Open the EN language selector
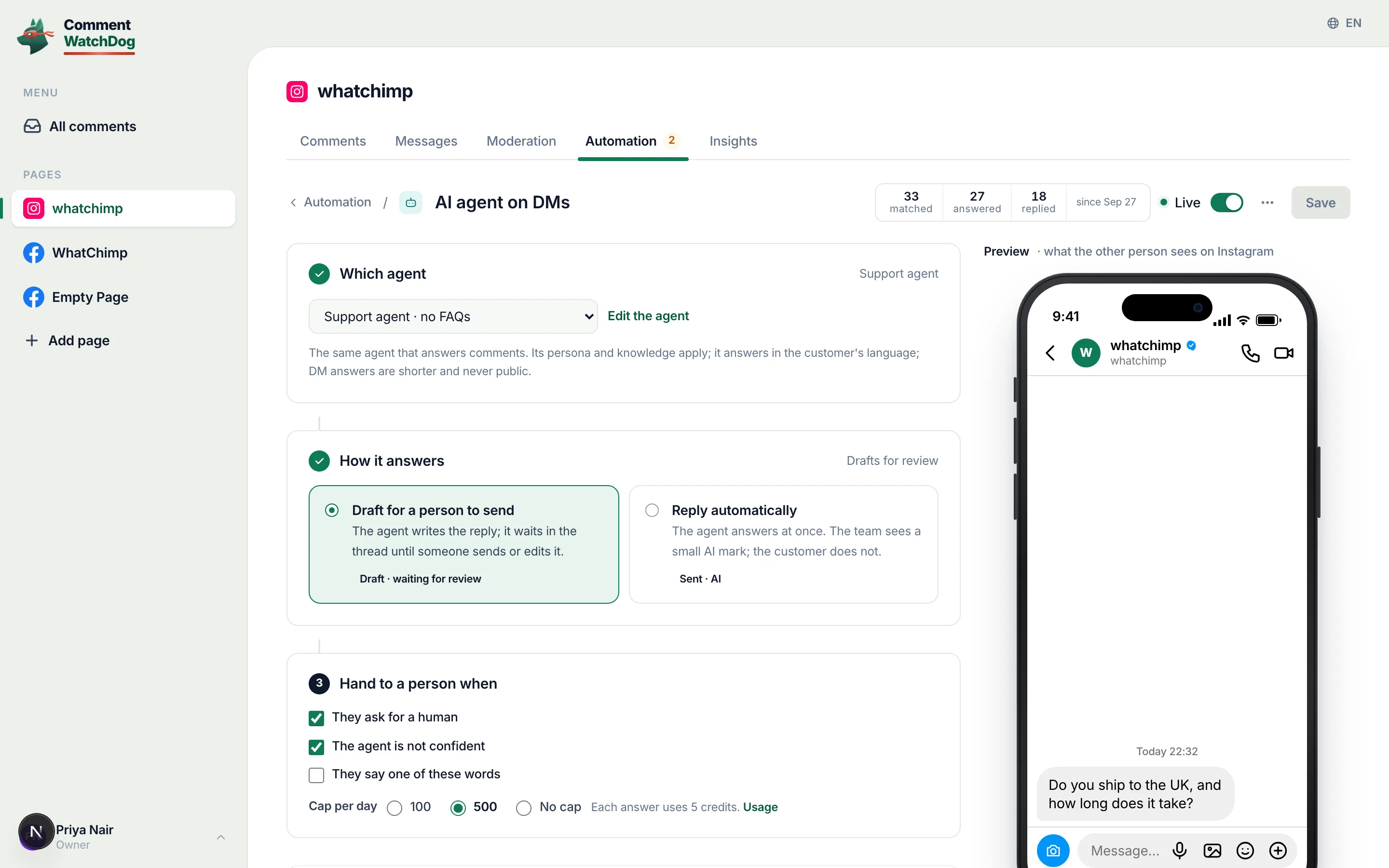The width and height of the screenshot is (1389, 868). 1344,23
